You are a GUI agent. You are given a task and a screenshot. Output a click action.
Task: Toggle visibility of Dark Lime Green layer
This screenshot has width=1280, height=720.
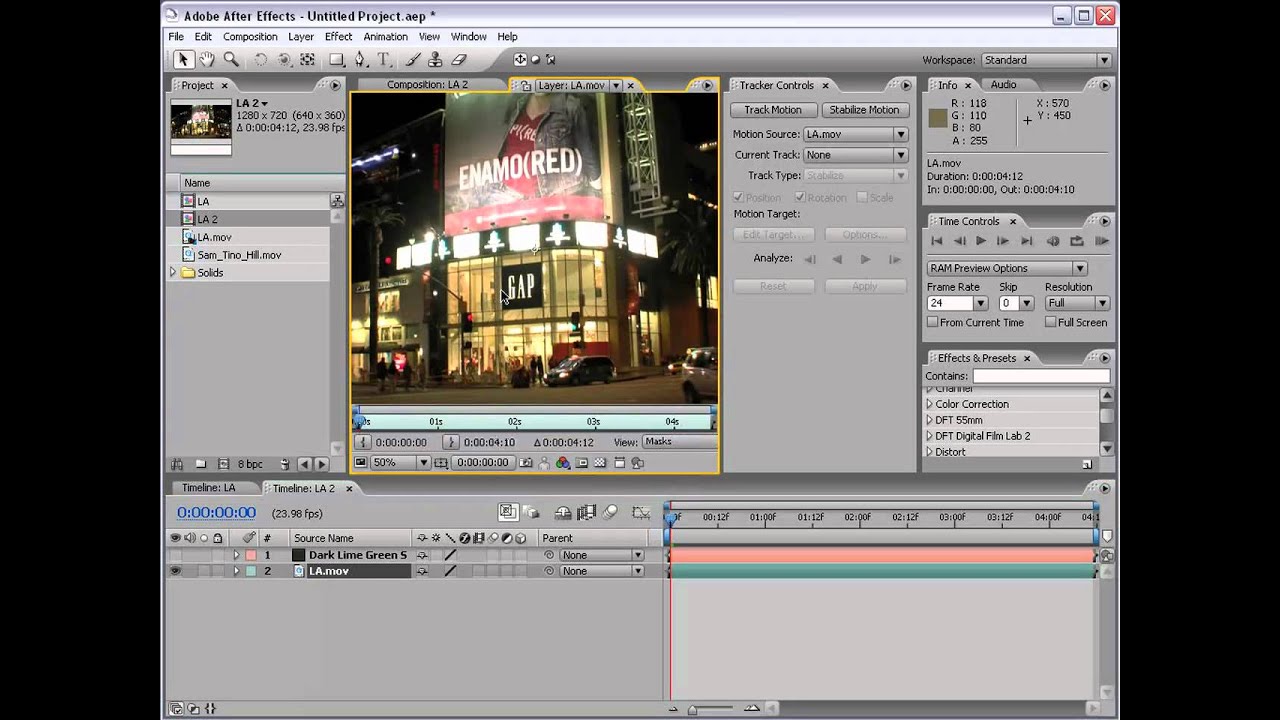pos(175,555)
